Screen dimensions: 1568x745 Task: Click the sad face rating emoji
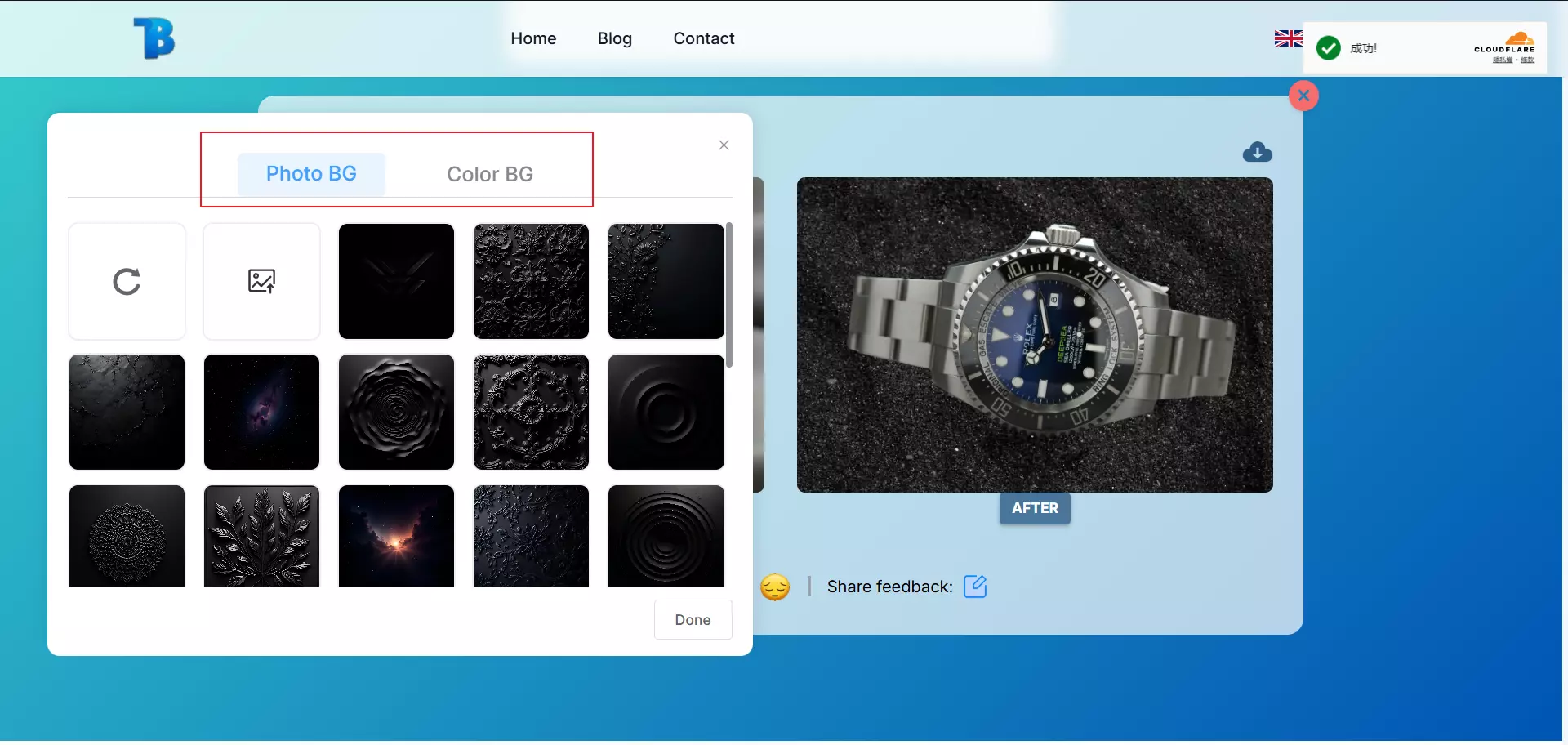[775, 587]
